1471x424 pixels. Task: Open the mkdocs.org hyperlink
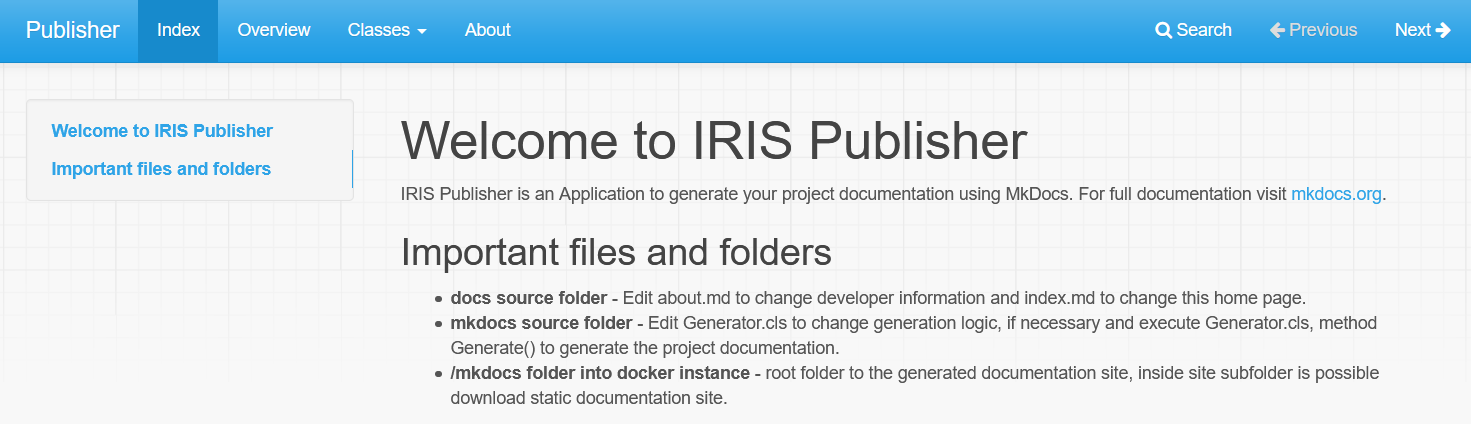[1336, 194]
